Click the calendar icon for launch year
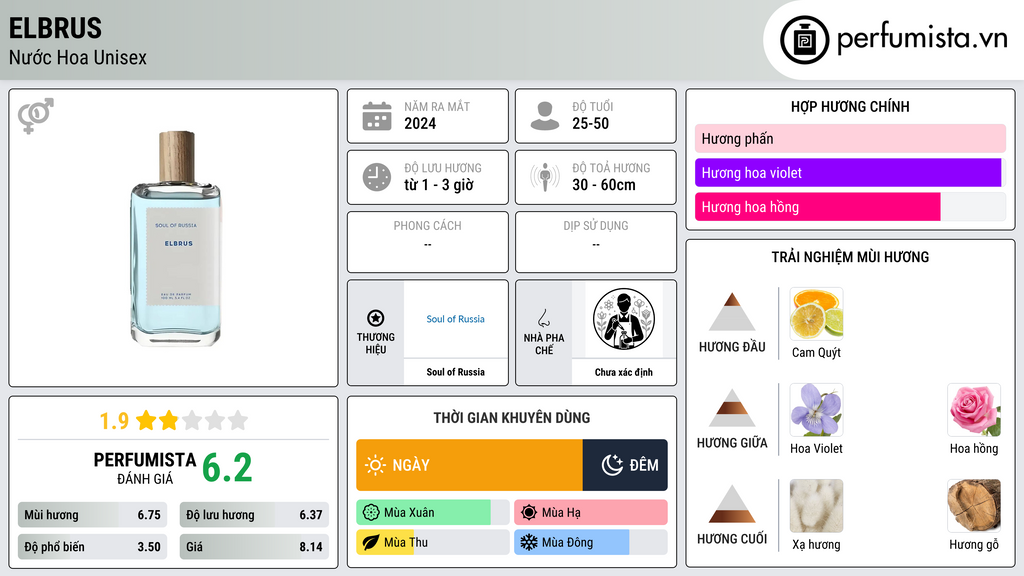The height and width of the screenshot is (576, 1024). tap(377, 116)
